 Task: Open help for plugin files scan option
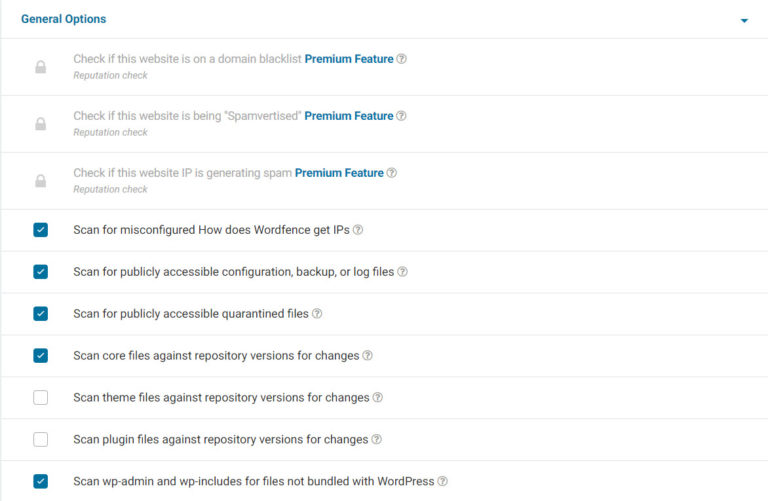pyautogui.click(x=377, y=440)
